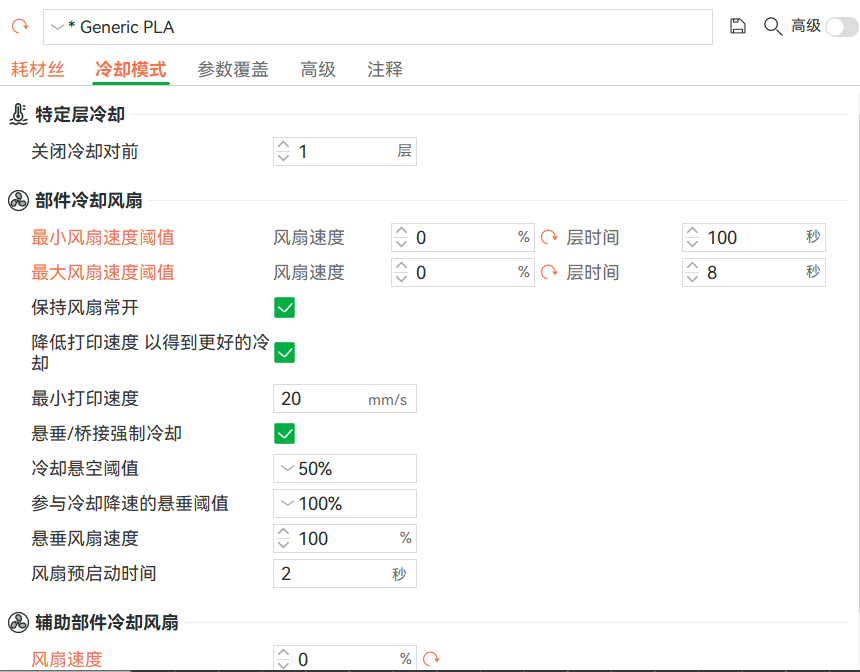Increase 悬垂风扇速度 percent
This screenshot has width=860, height=672.
pyautogui.click(x=283, y=532)
